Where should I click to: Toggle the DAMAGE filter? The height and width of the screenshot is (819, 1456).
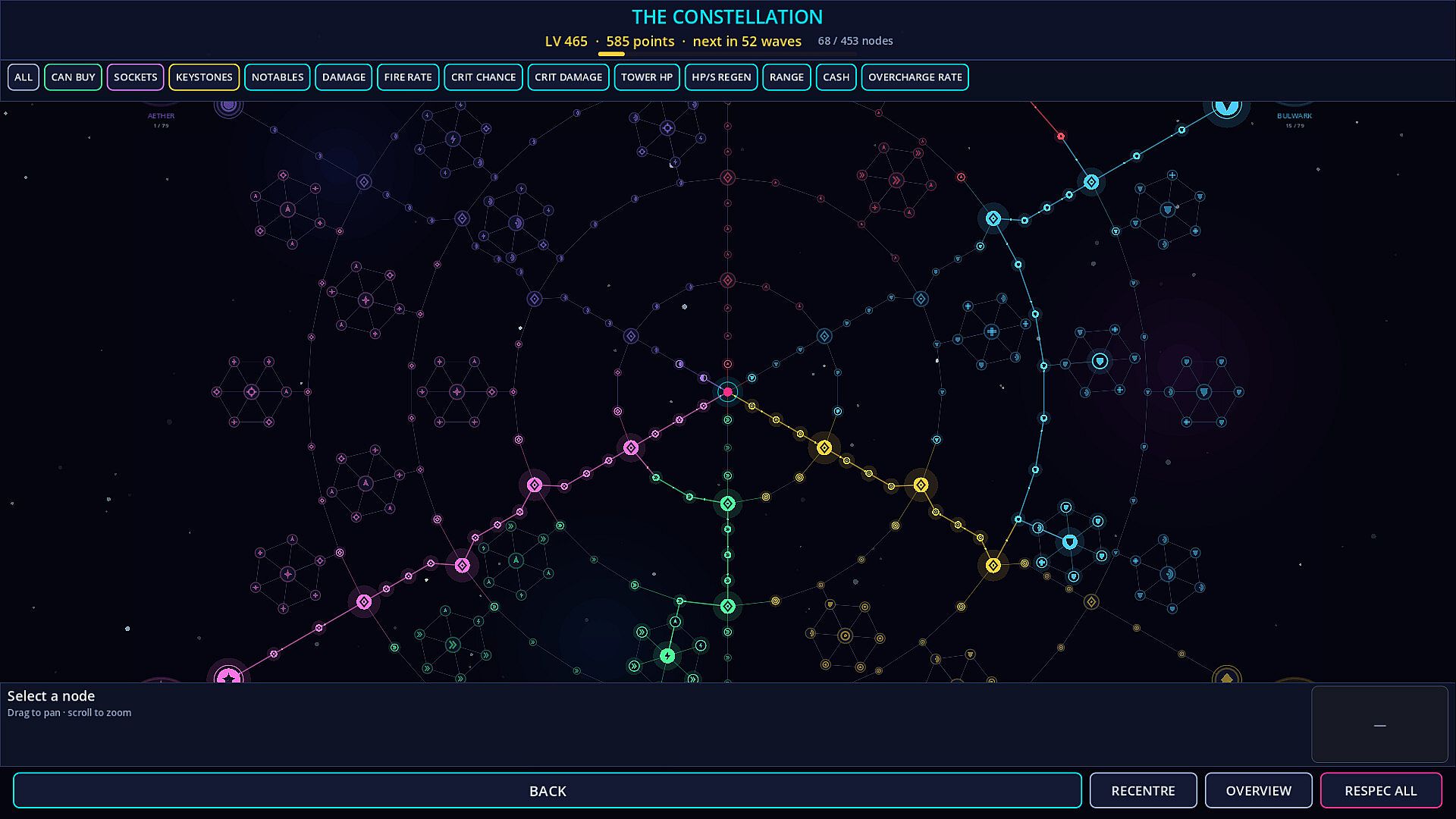tap(344, 77)
